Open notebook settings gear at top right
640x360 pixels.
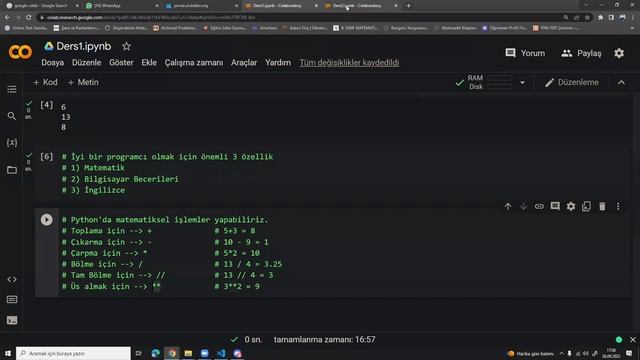619,53
